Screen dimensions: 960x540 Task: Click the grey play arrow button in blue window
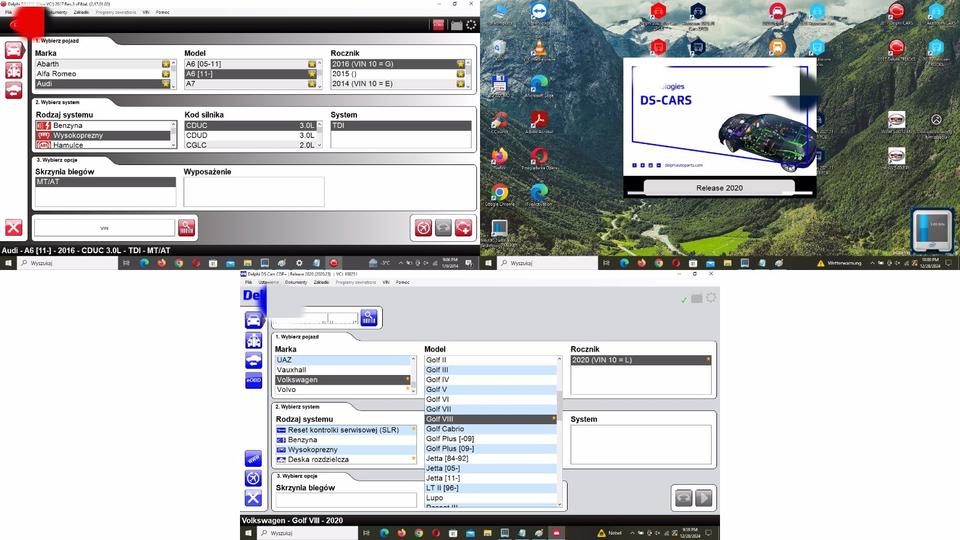click(x=704, y=498)
